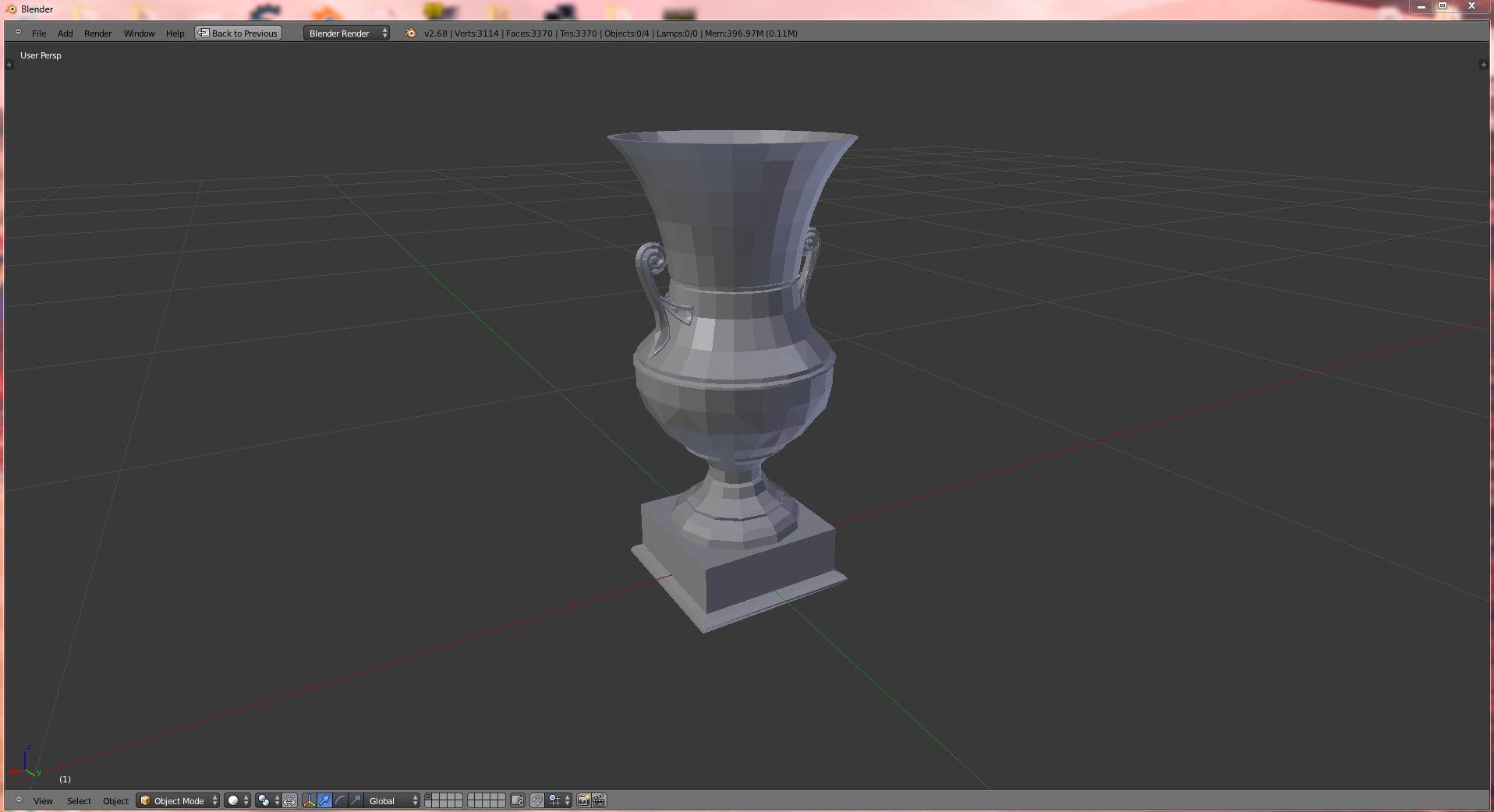Open the snap element type selector
Viewport: 1494px width, 812px height.
tap(558, 800)
